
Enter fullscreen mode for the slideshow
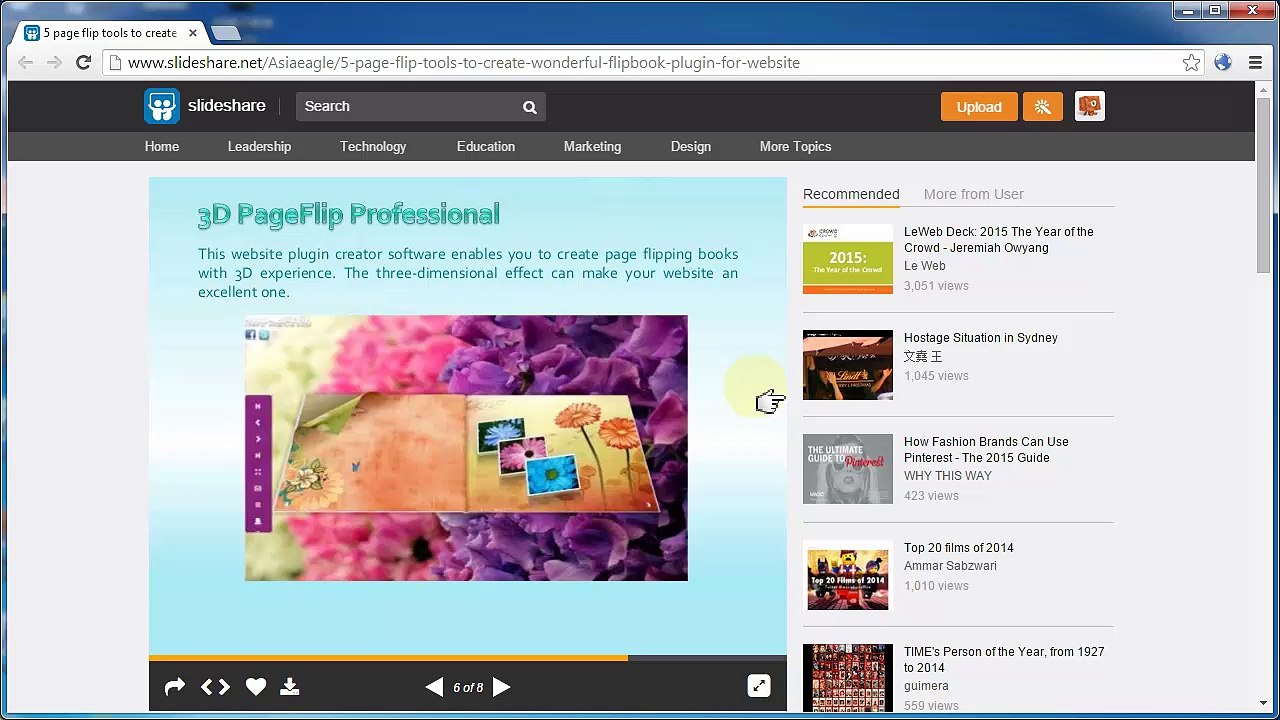759,686
